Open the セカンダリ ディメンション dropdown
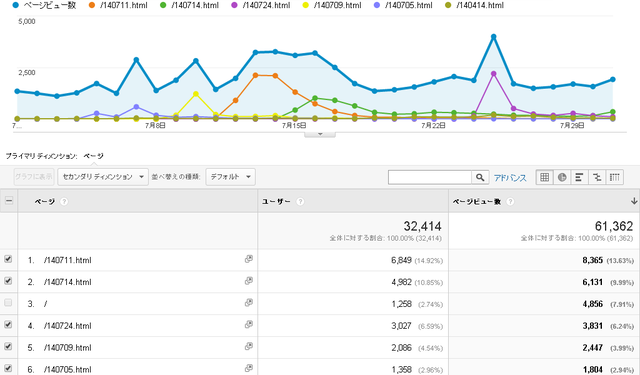 (103, 177)
